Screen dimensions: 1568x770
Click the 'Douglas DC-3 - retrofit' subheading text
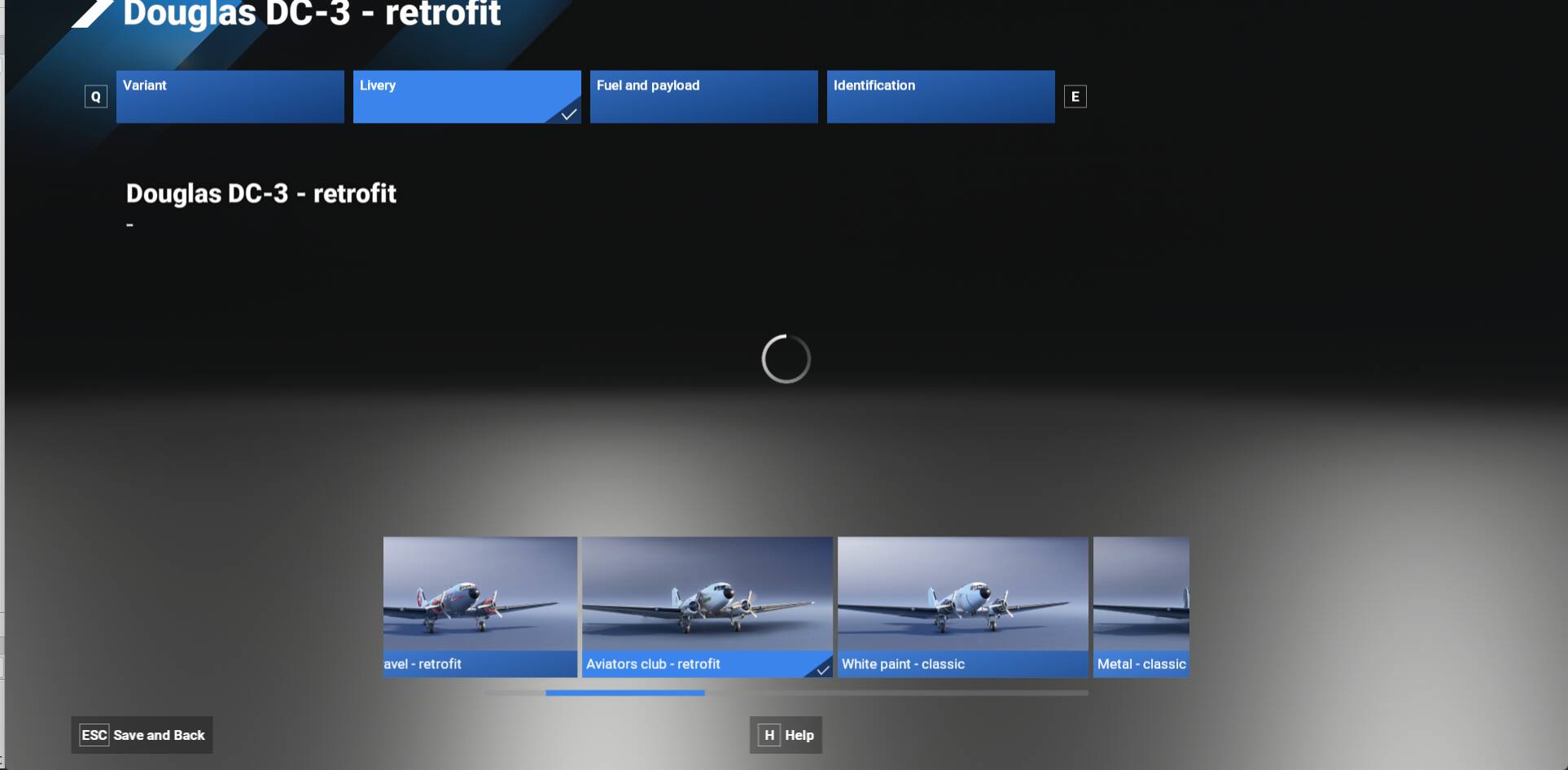[x=261, y=194]
